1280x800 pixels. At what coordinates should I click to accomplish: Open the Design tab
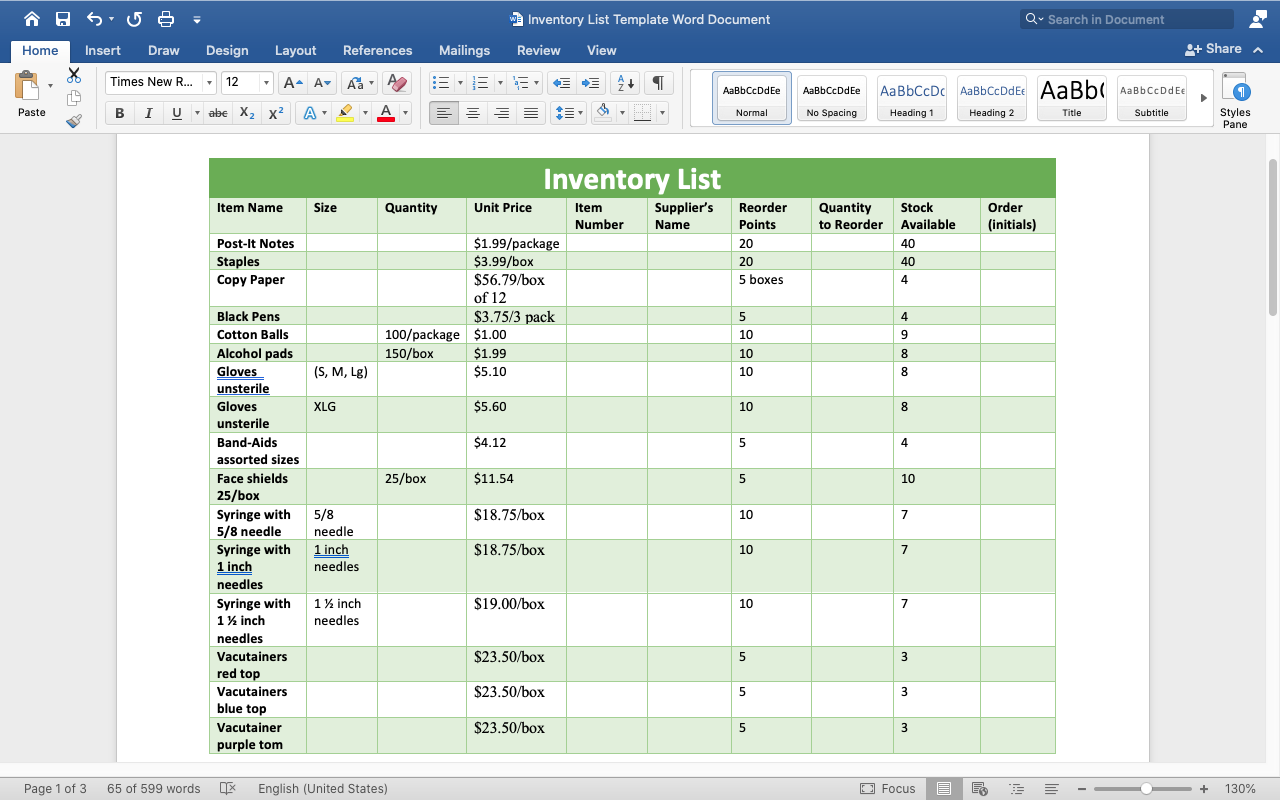click(227, 50)
